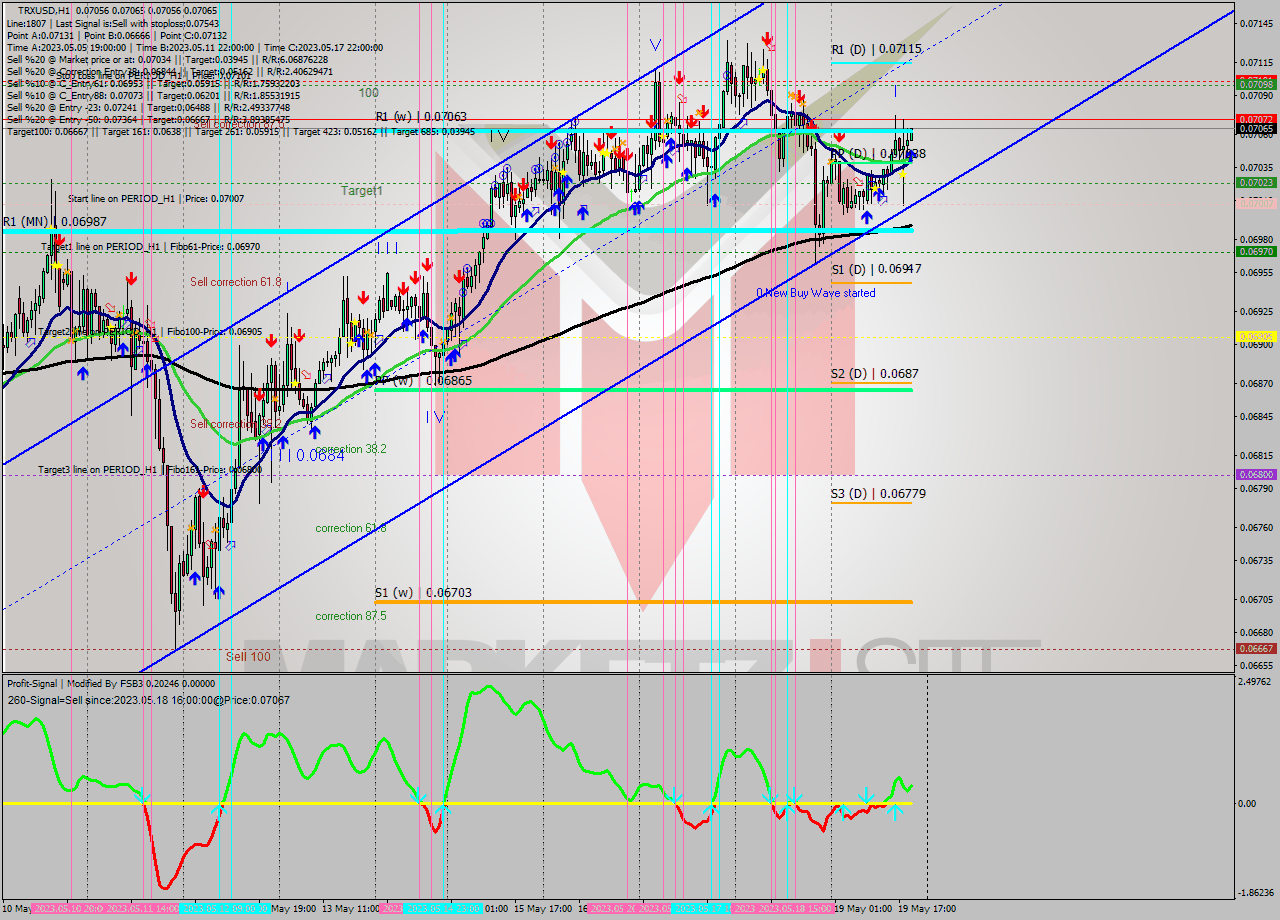This screenshot has height=920, width=1280.
Task: Click the green 'Target1' label
Action: tap(361, 190)
